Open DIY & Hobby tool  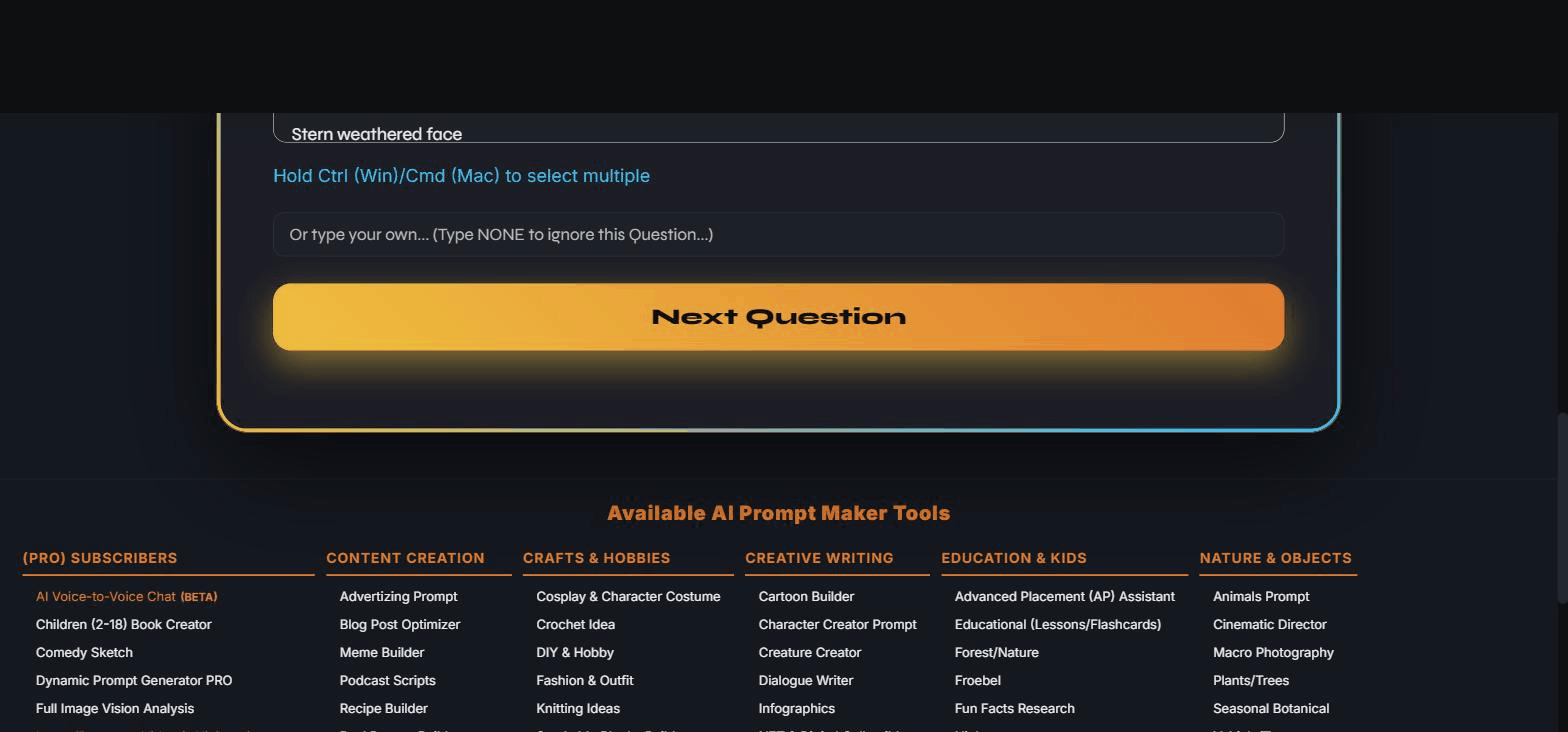tap(575, 652)
